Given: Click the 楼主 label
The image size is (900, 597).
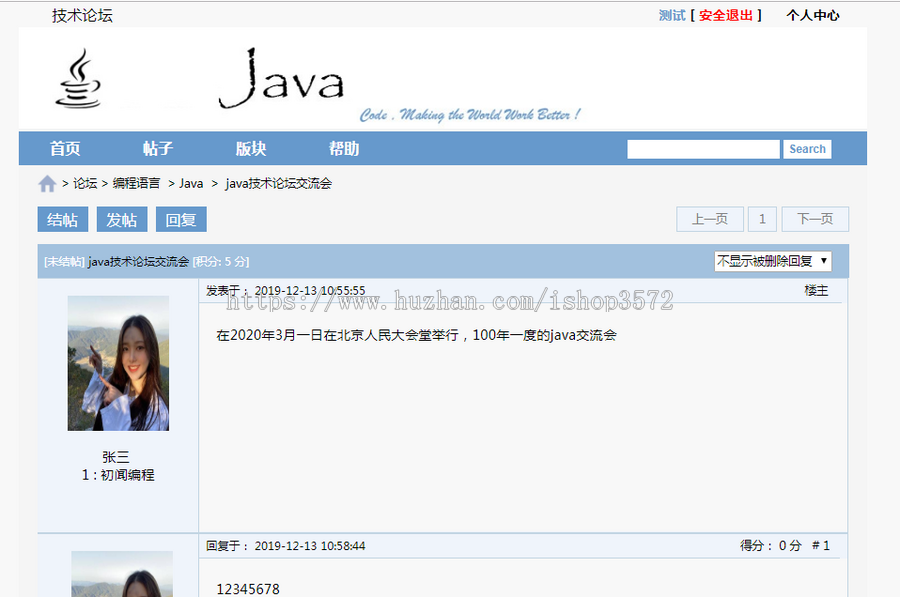Looking at the screenshot, I should click(816, 290).
